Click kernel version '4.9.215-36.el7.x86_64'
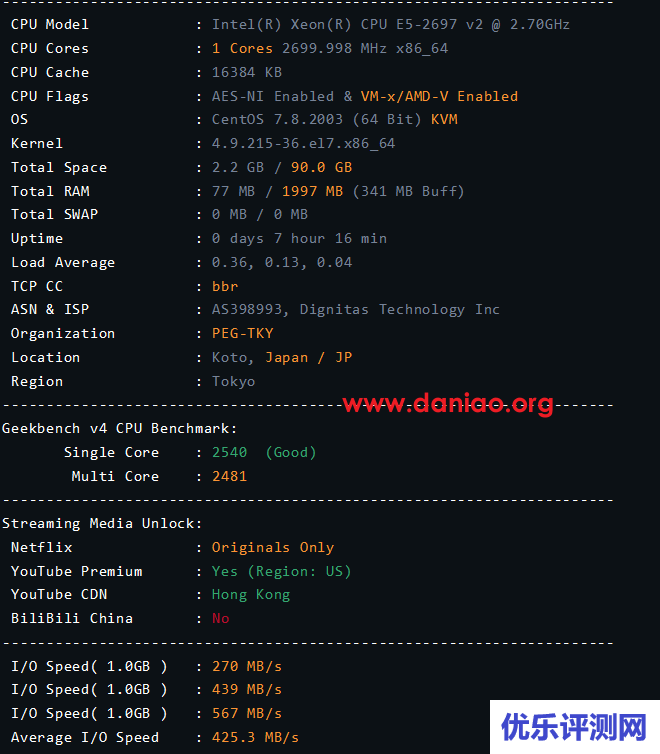 tap(303, 143)
